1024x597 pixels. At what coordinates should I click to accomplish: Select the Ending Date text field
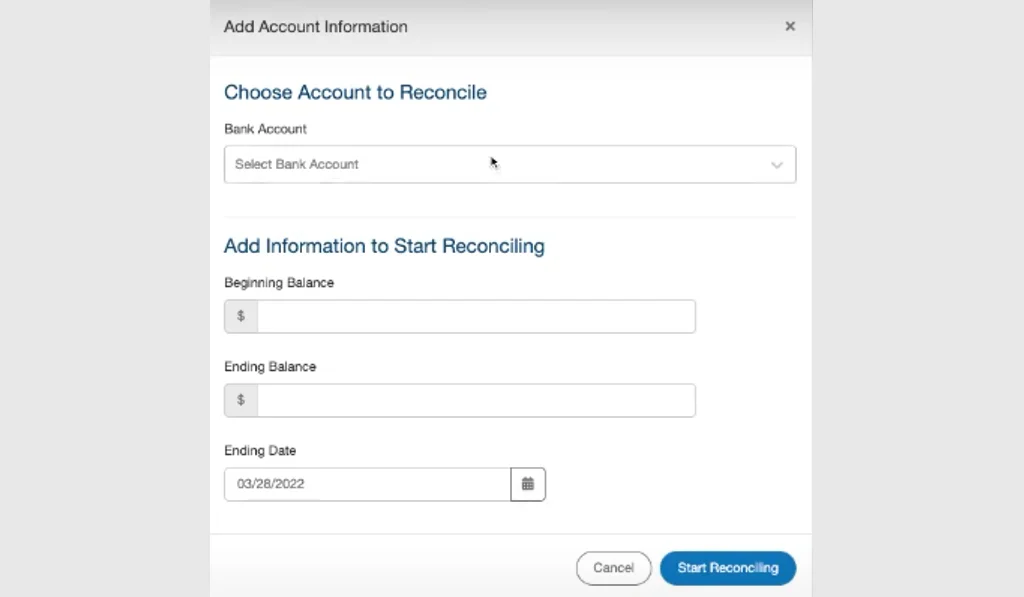pos(367,484)
